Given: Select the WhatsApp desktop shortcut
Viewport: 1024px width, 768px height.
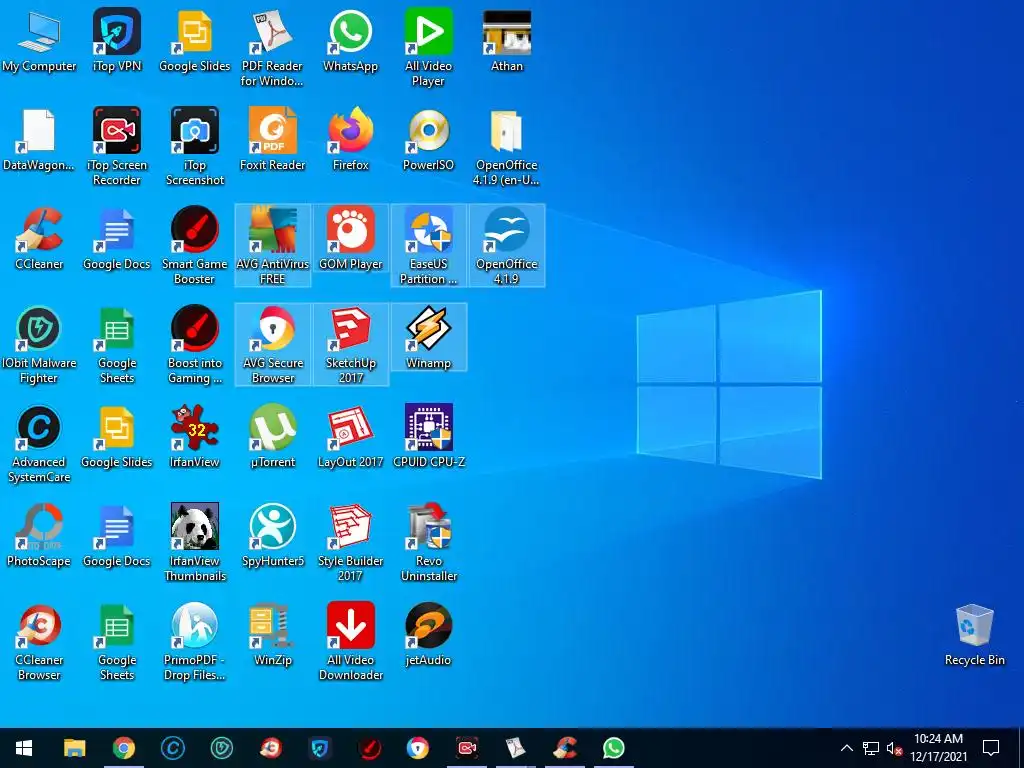Looking at the screenshot, I should pyautogui.click(x=351, y=41).
